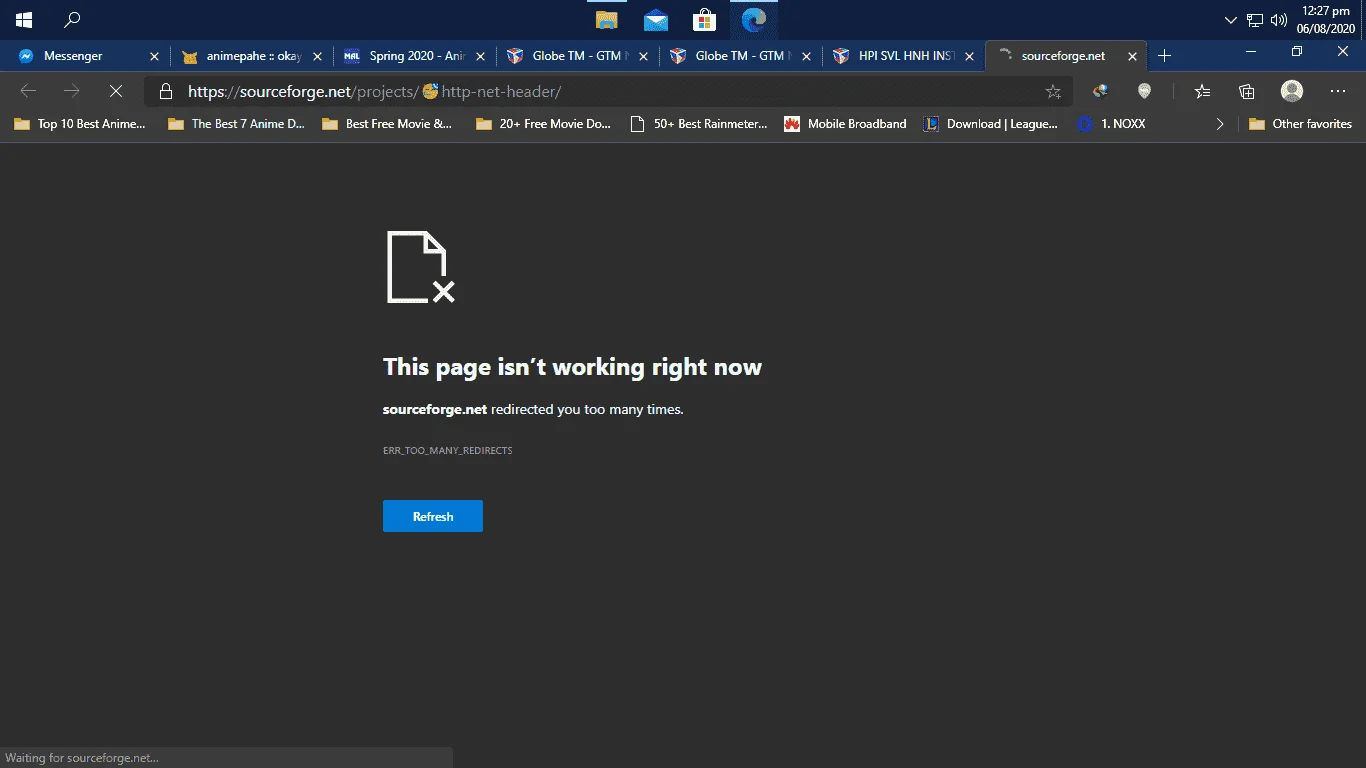View site security lock info

click(166, 91)
